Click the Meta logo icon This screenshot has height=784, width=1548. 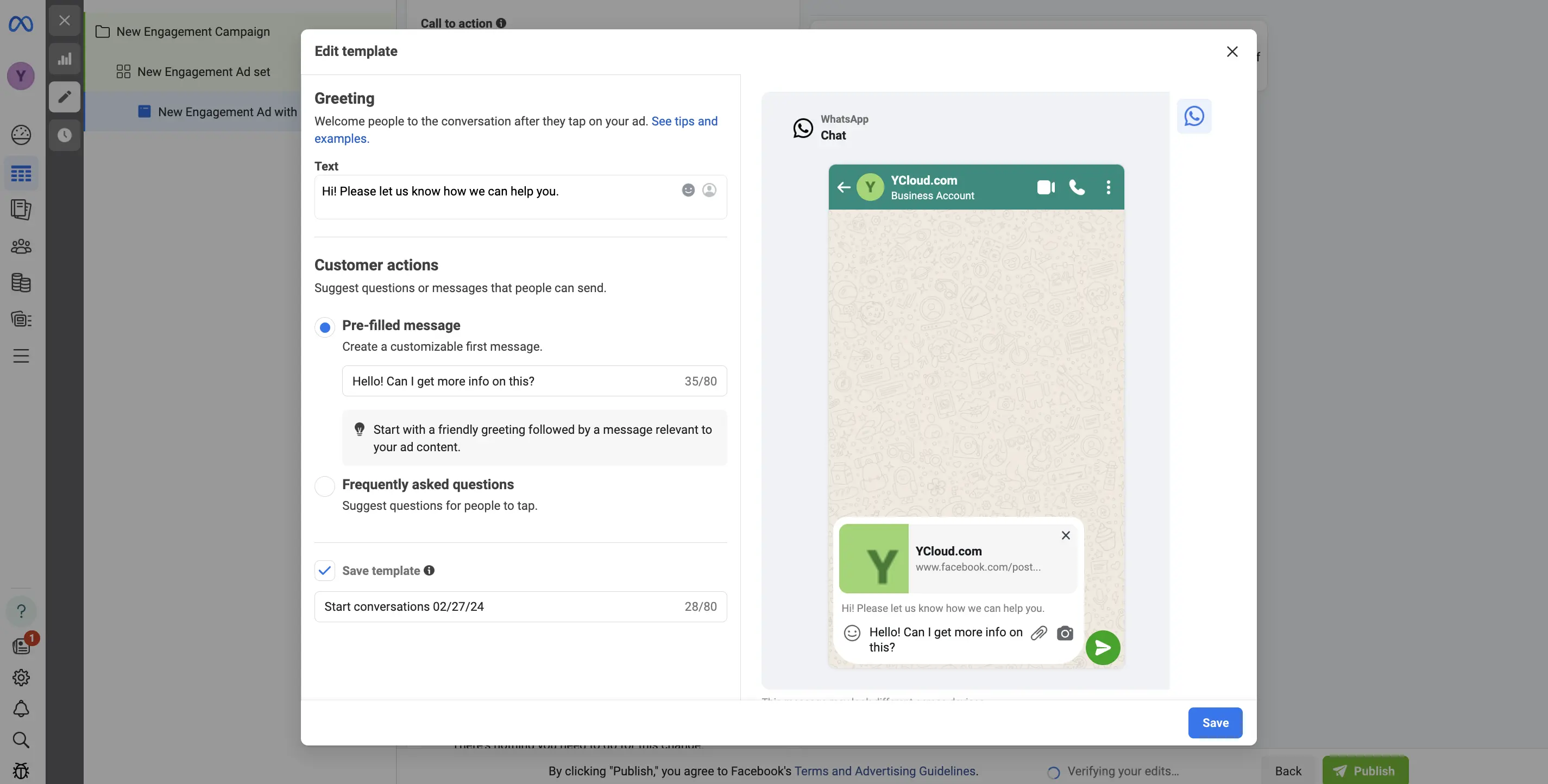click(x=21, y=24)
